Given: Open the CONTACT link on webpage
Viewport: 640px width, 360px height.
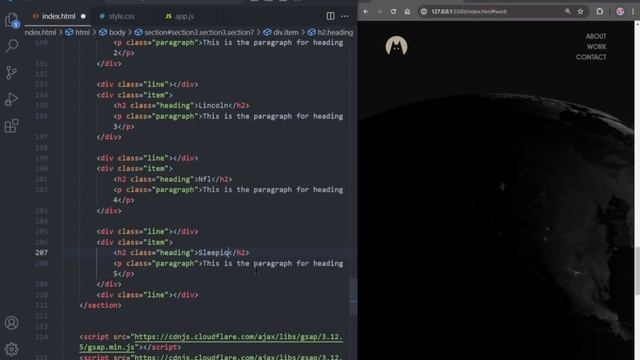Looking at the screenshot, I should 591,57.
